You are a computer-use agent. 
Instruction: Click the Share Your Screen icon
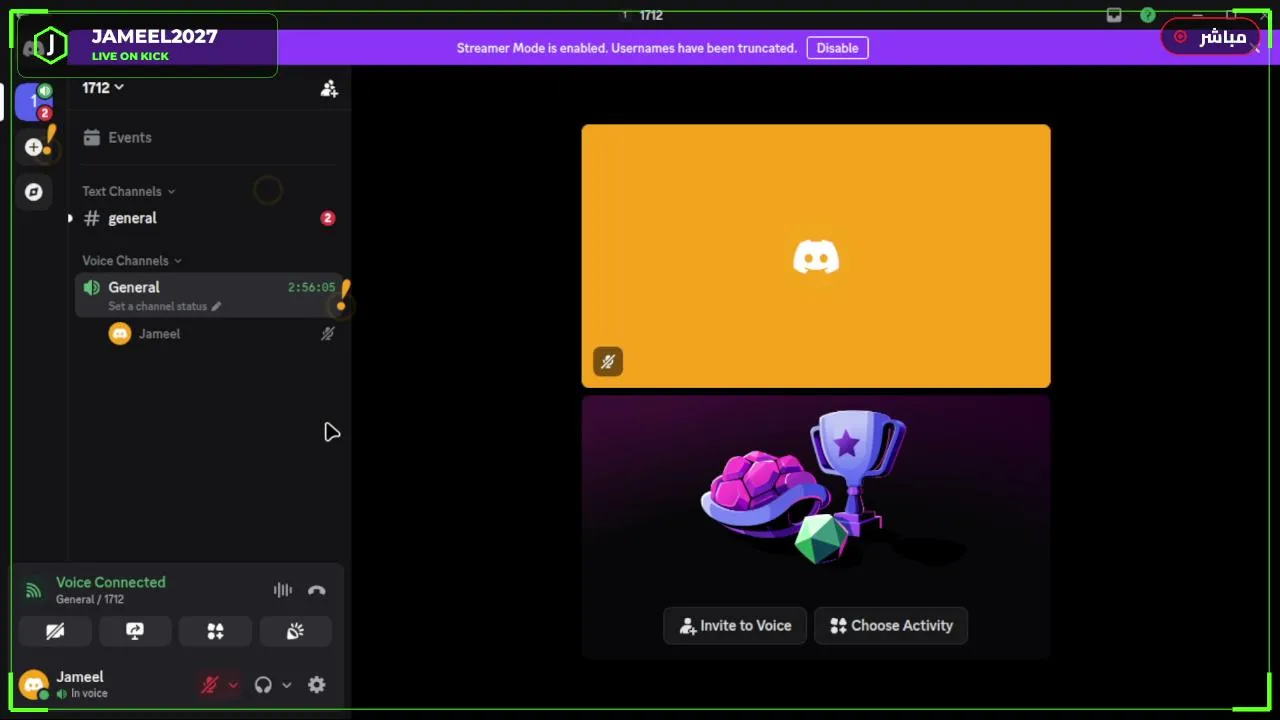[x=135, y=631]
